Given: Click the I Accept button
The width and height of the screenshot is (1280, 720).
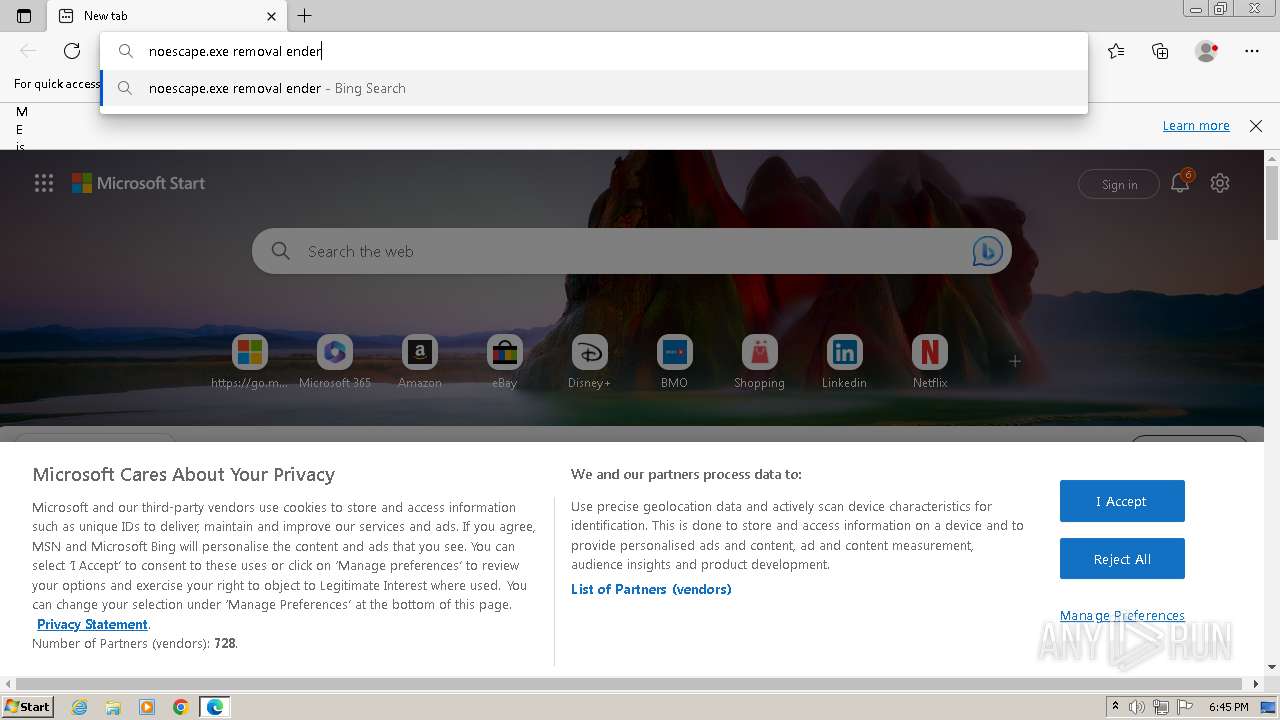Looking at the screenshot, I should click(1122, 501).
